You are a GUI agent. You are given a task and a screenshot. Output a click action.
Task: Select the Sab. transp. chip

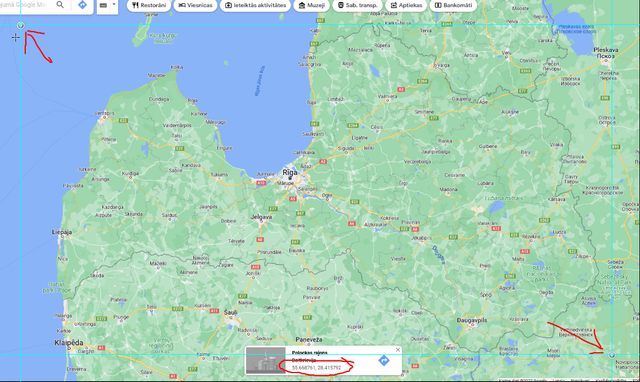point(357,5)
